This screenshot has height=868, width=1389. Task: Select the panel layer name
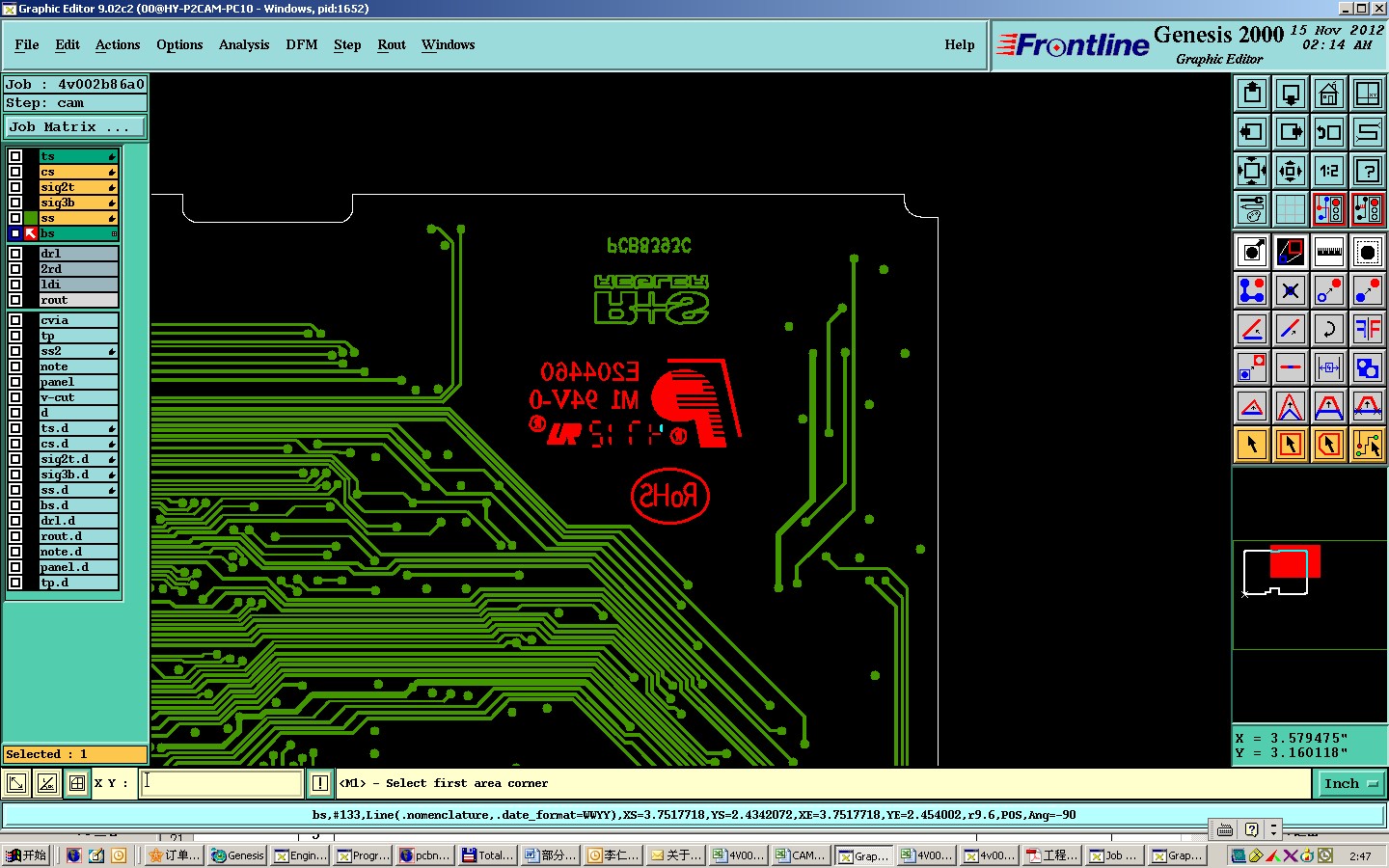[78, 382]
